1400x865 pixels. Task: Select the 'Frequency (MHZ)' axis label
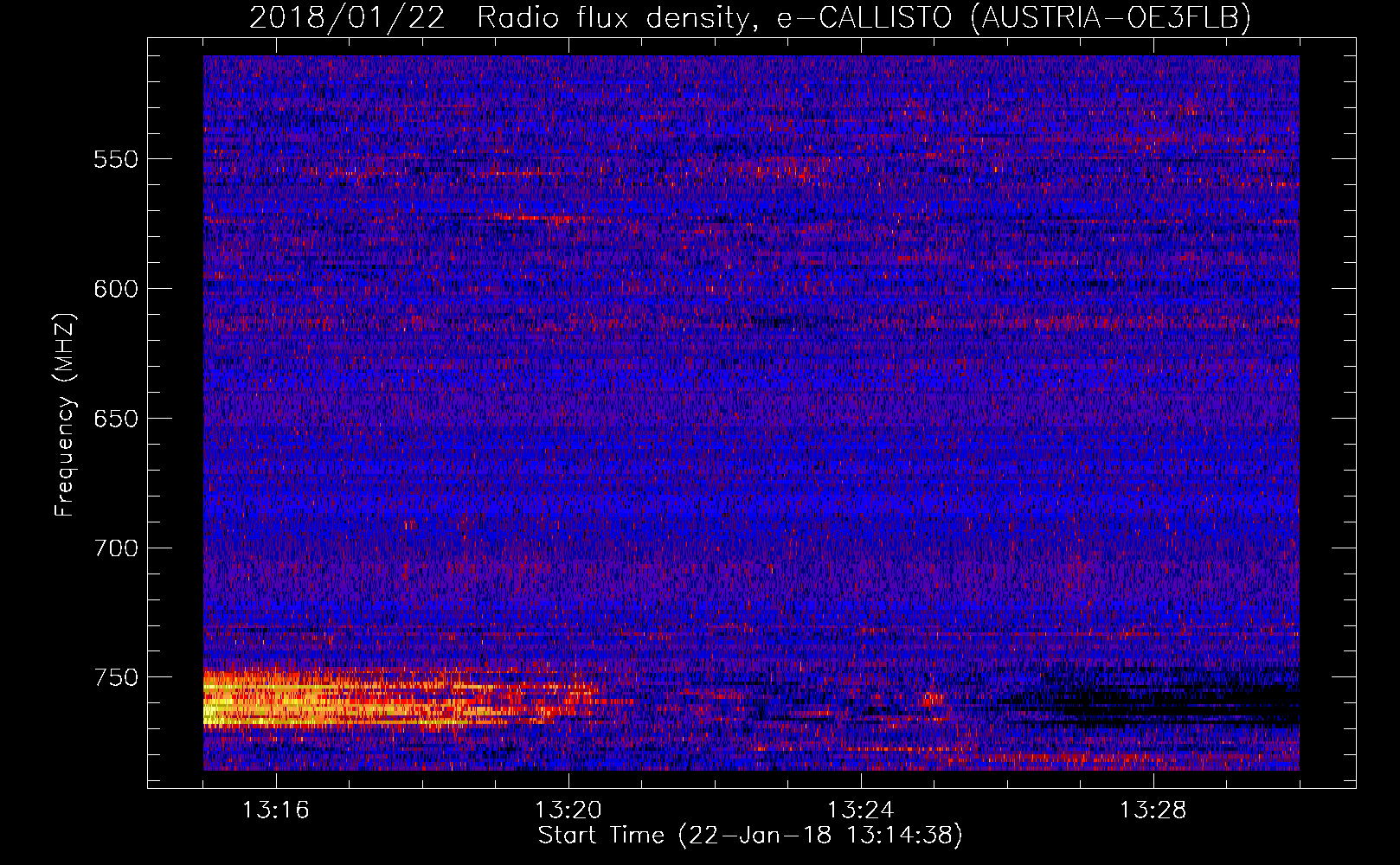65,415
